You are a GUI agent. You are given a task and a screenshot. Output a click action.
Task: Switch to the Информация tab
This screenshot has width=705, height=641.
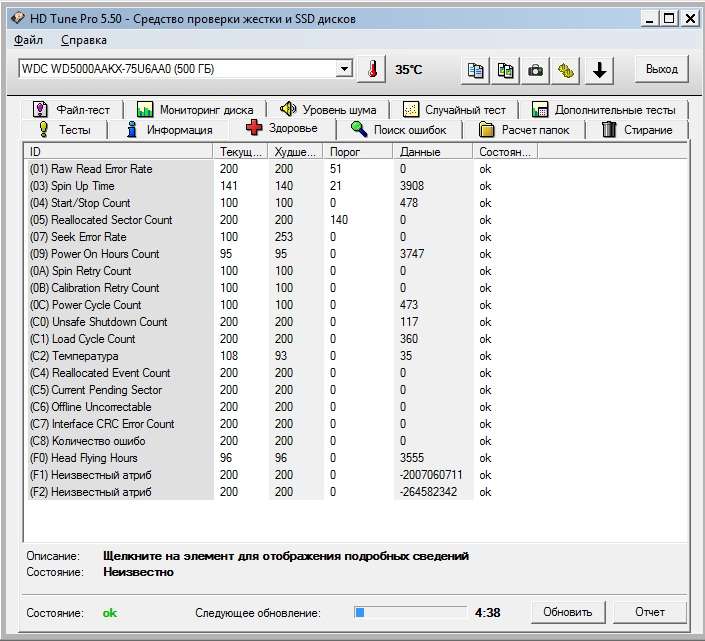click(169, 130)
